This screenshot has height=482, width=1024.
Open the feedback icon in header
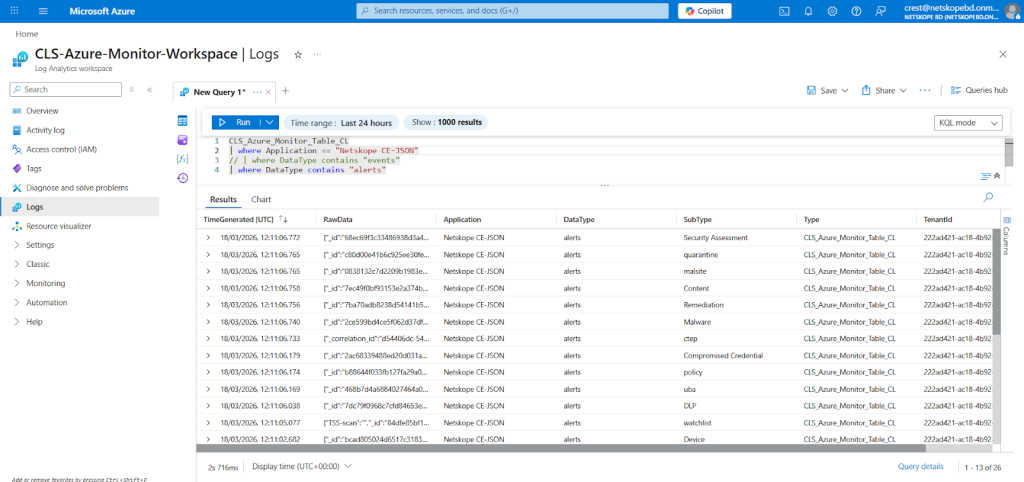coord(881,11)
